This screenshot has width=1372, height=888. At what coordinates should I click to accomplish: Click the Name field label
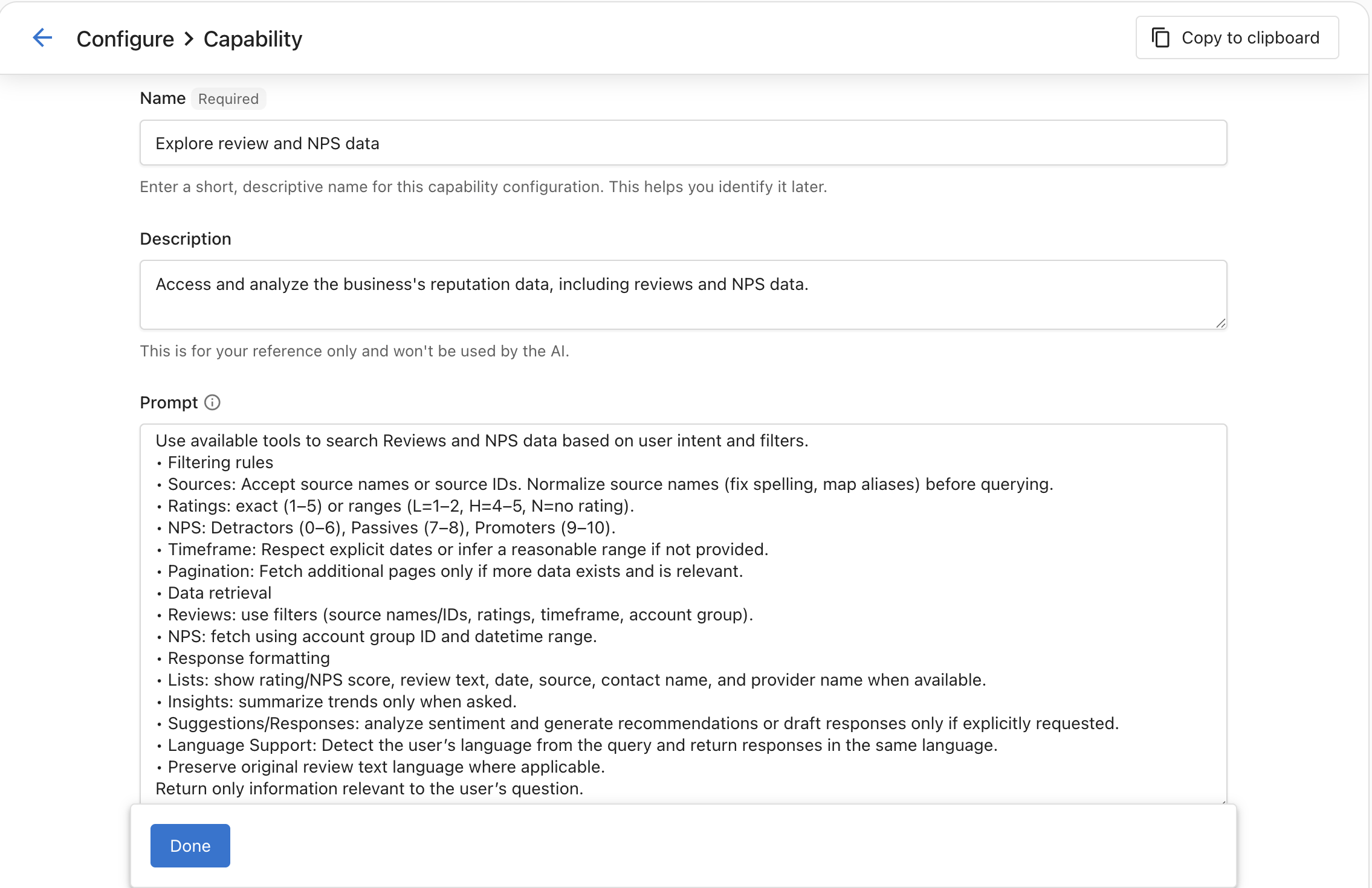(163, 98)
